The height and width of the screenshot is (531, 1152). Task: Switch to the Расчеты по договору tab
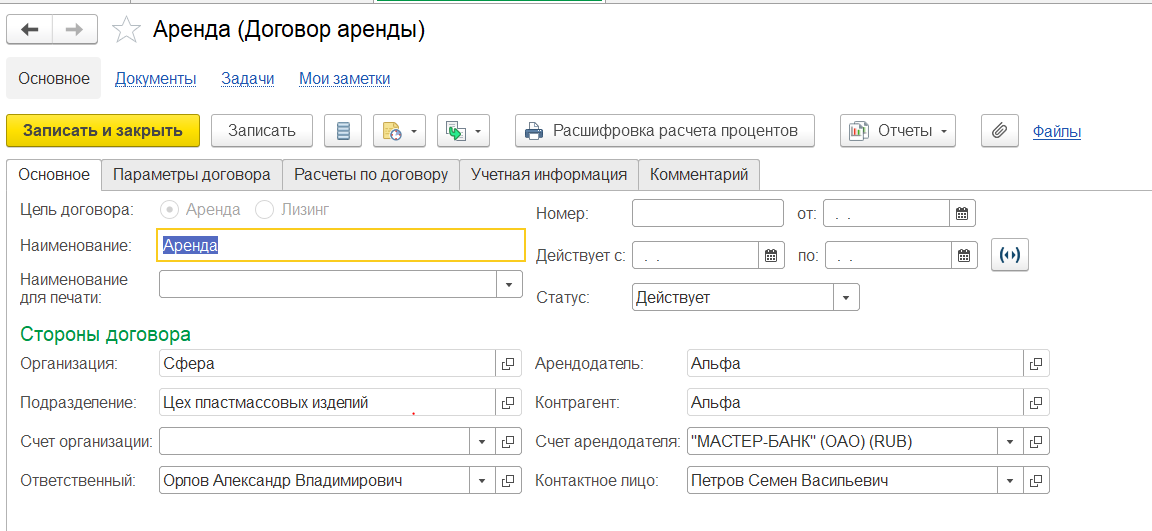coord(371,175)
